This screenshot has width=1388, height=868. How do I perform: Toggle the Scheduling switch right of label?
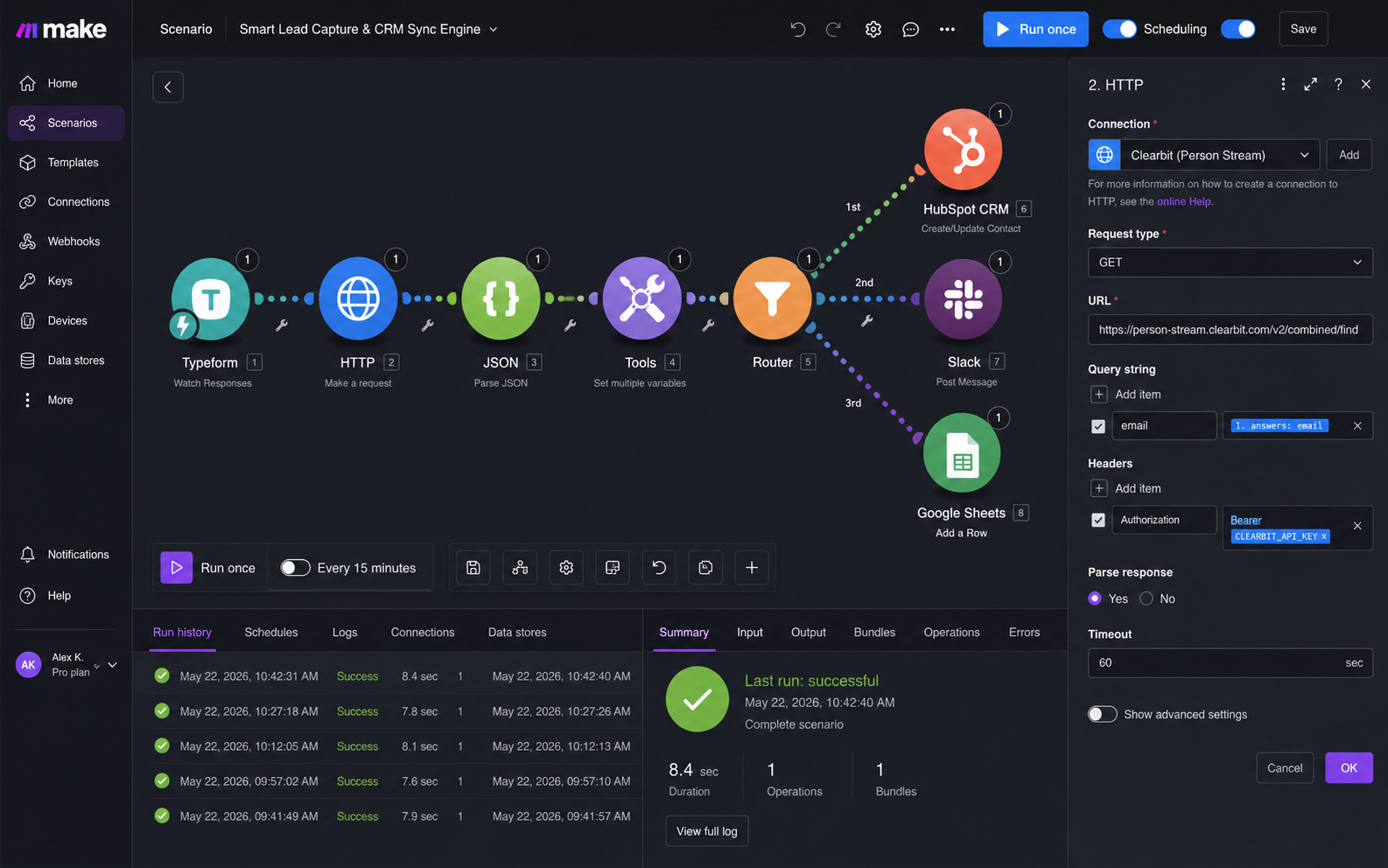1238,29
